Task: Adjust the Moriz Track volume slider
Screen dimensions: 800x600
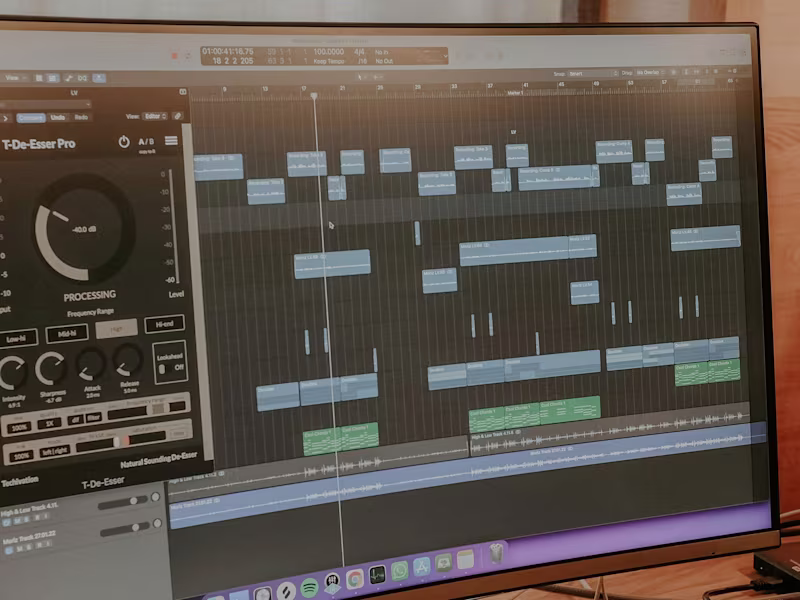Action: click(x=136, y=526)
